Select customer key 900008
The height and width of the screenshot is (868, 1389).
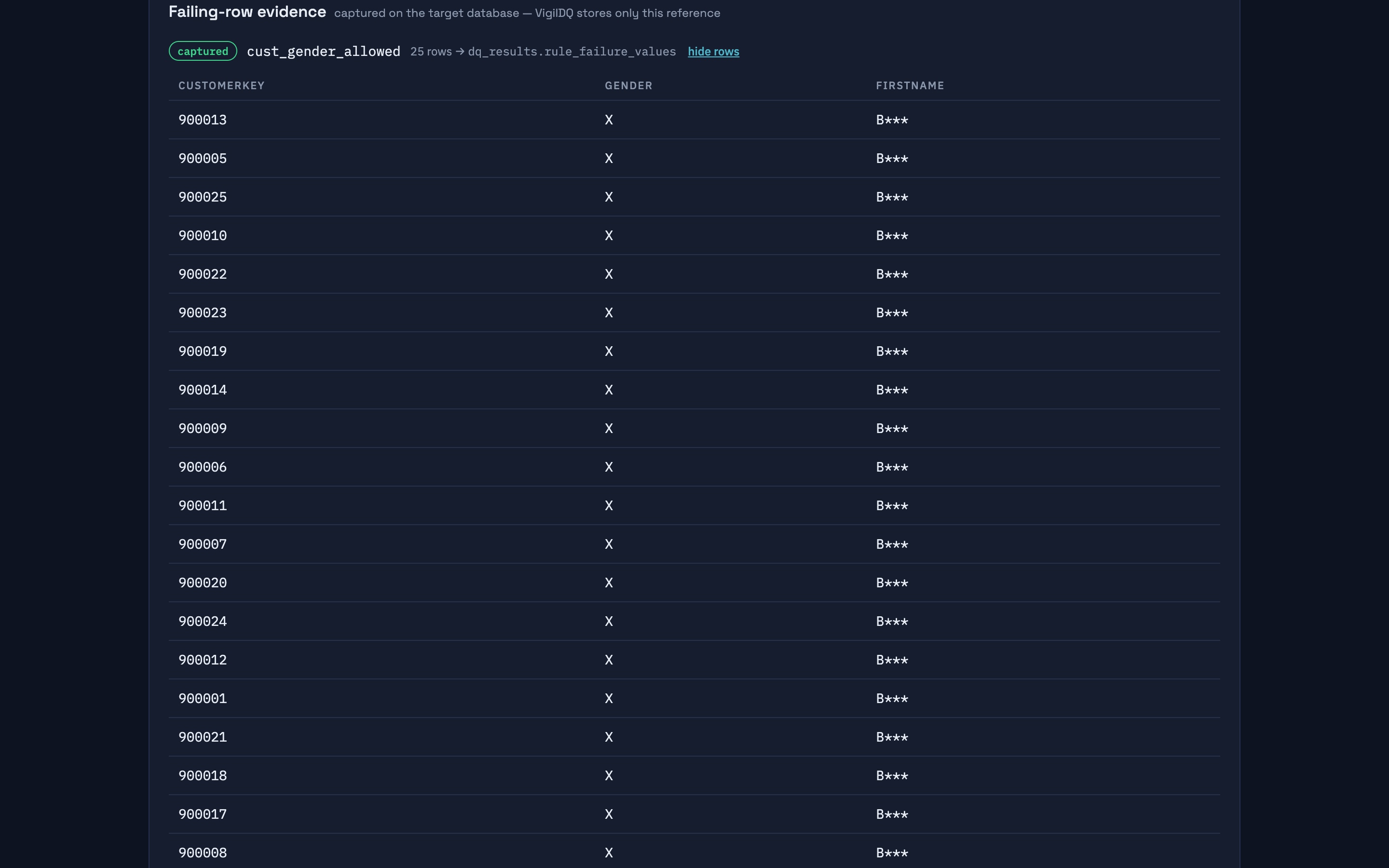pos(203,853)
